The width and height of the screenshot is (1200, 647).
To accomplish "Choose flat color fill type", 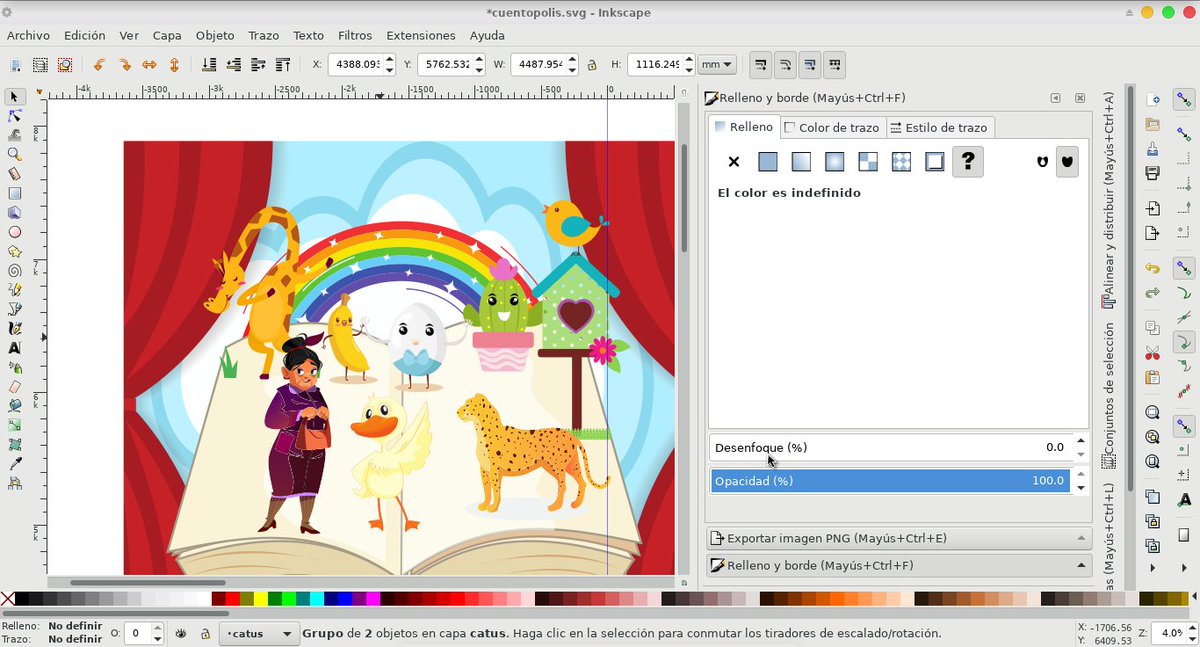I will [768, 161].
